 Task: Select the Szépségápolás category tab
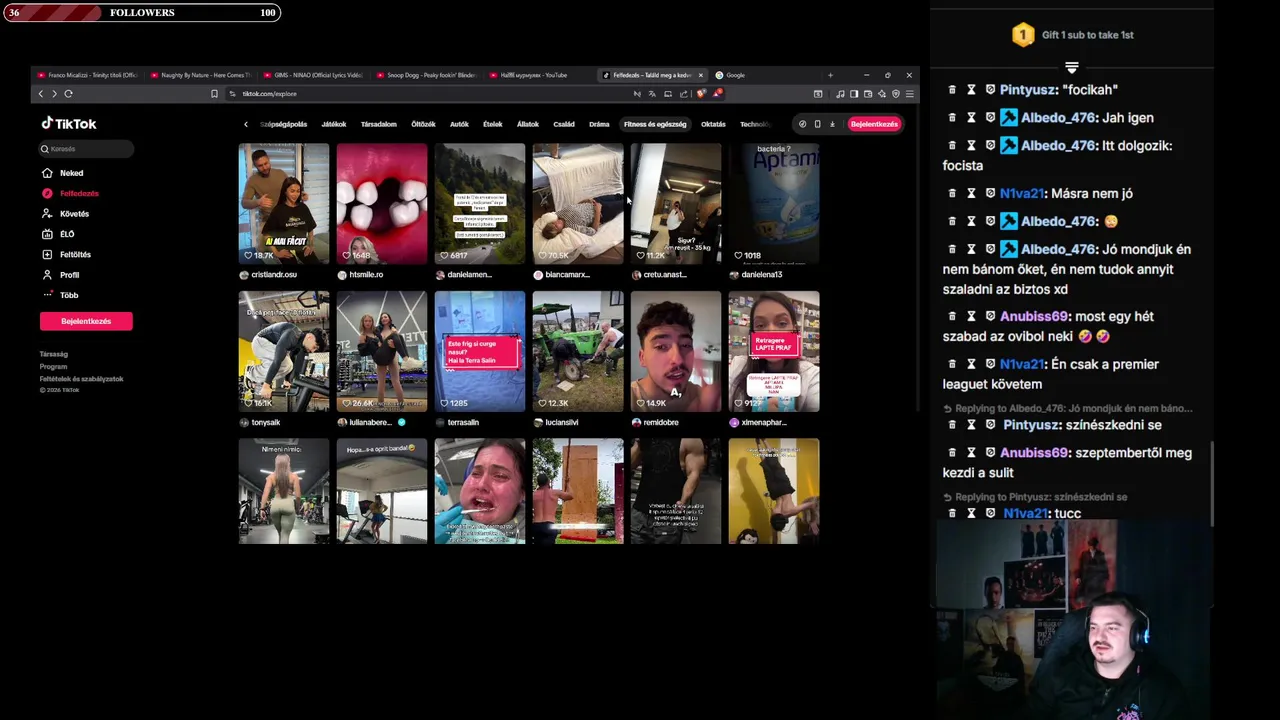point(283,124)
